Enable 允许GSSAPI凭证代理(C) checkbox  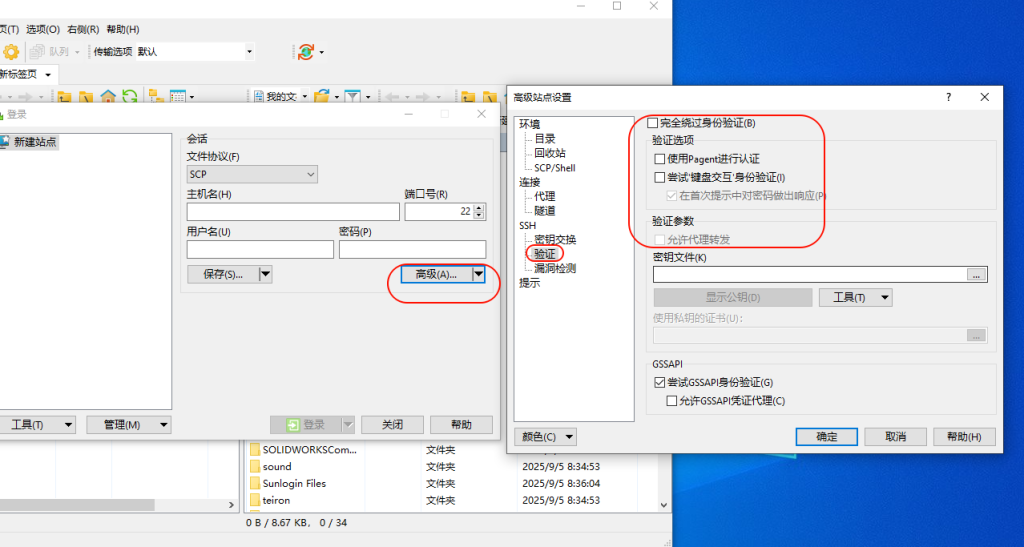(671, 401)
